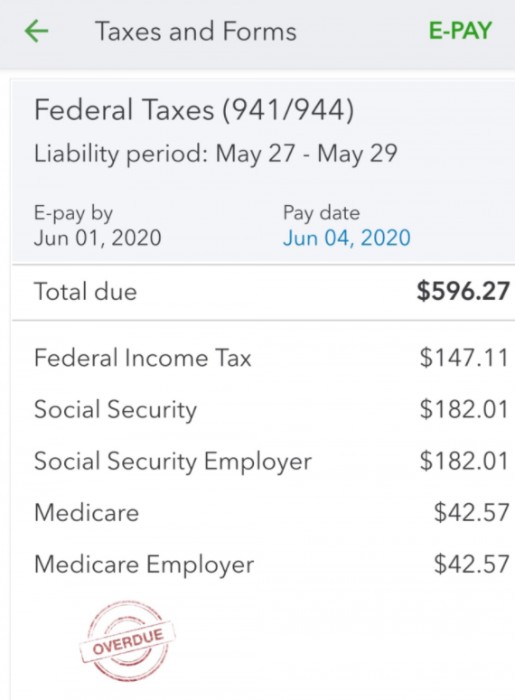Screen dimensions: 515x700
Task: Open the Jun 04, 2020 pay date link
Action: click(x=346, y=238)
